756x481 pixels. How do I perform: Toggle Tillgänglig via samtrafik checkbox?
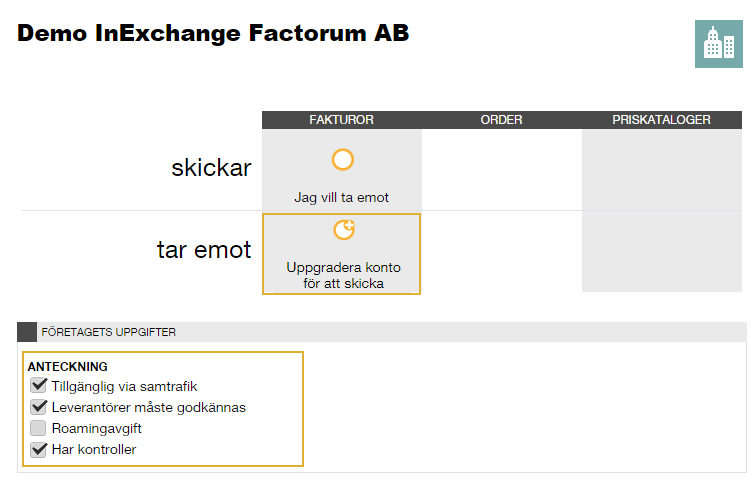click(x=38, y=386)
